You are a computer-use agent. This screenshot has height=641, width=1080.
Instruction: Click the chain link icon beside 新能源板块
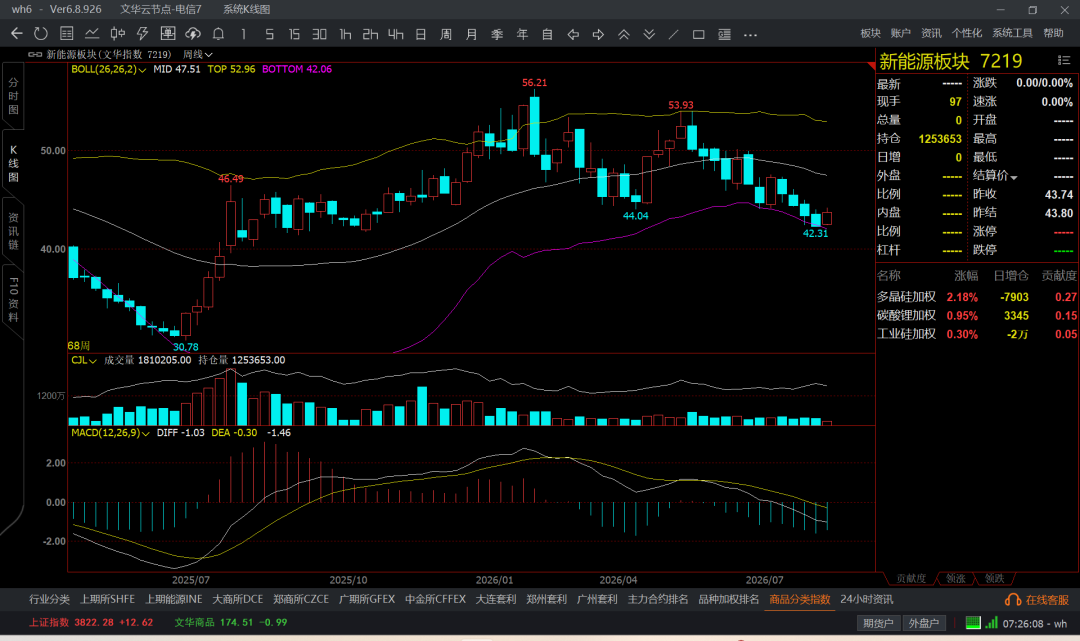[x=34, y=54]
